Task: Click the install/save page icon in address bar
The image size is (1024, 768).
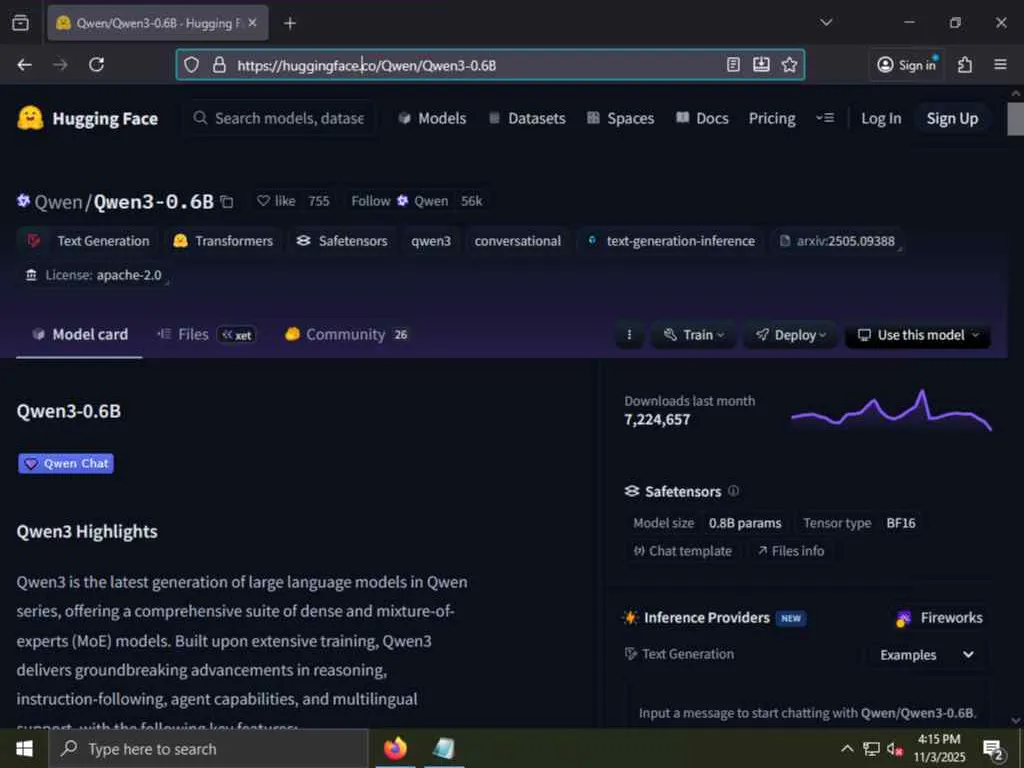Action: coord(761,65)
